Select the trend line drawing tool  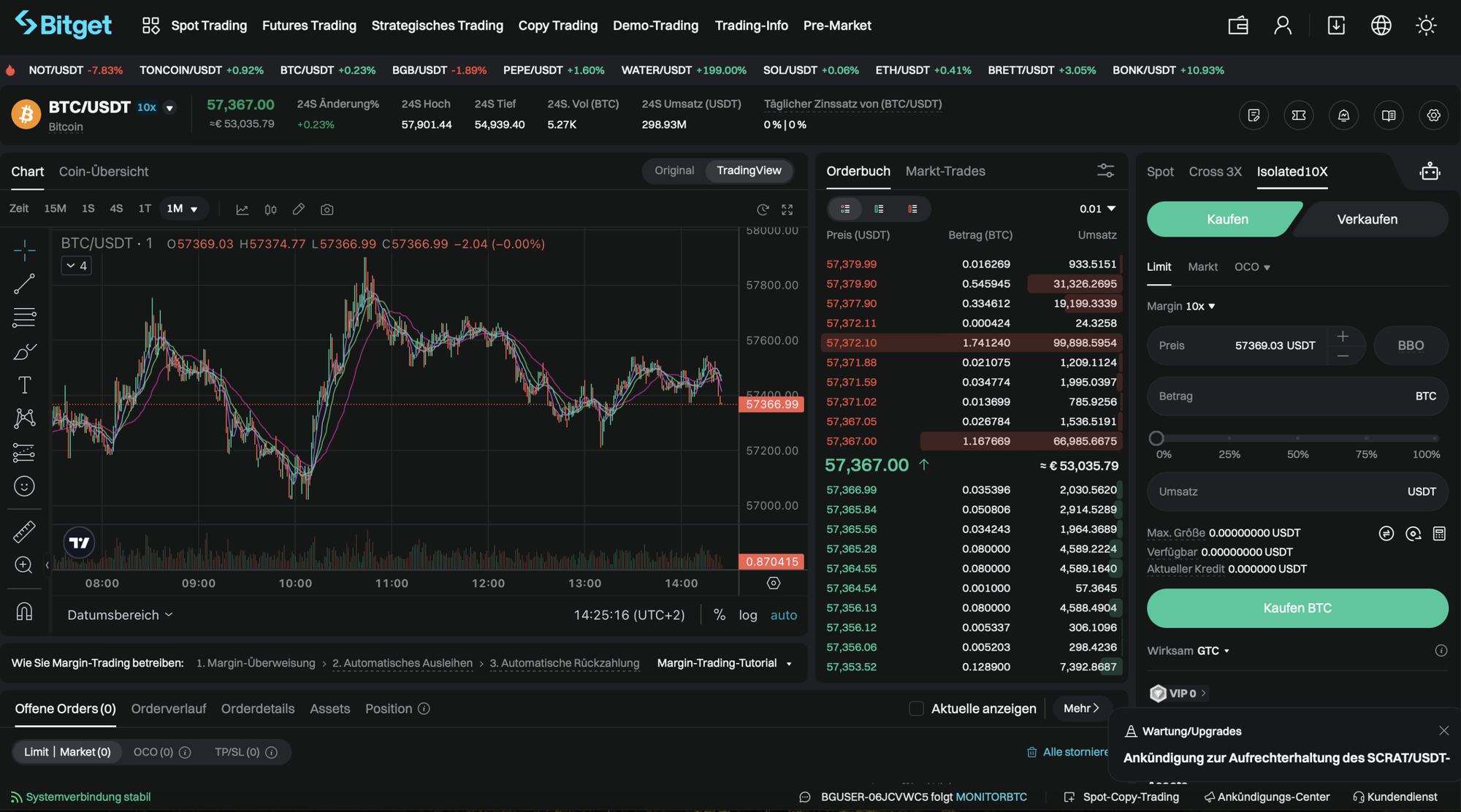(x=24, y=284)
